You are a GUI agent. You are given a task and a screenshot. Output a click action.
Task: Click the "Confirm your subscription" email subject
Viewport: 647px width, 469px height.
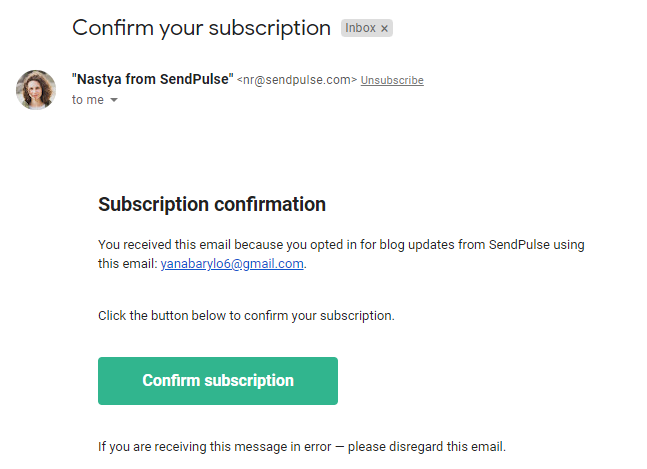click(201, 28)
